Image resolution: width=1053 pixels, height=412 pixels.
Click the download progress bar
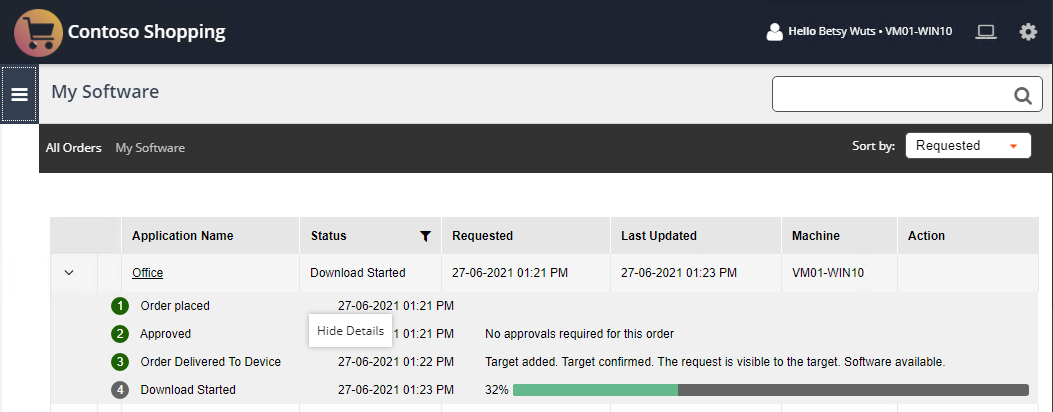(770, 390)
